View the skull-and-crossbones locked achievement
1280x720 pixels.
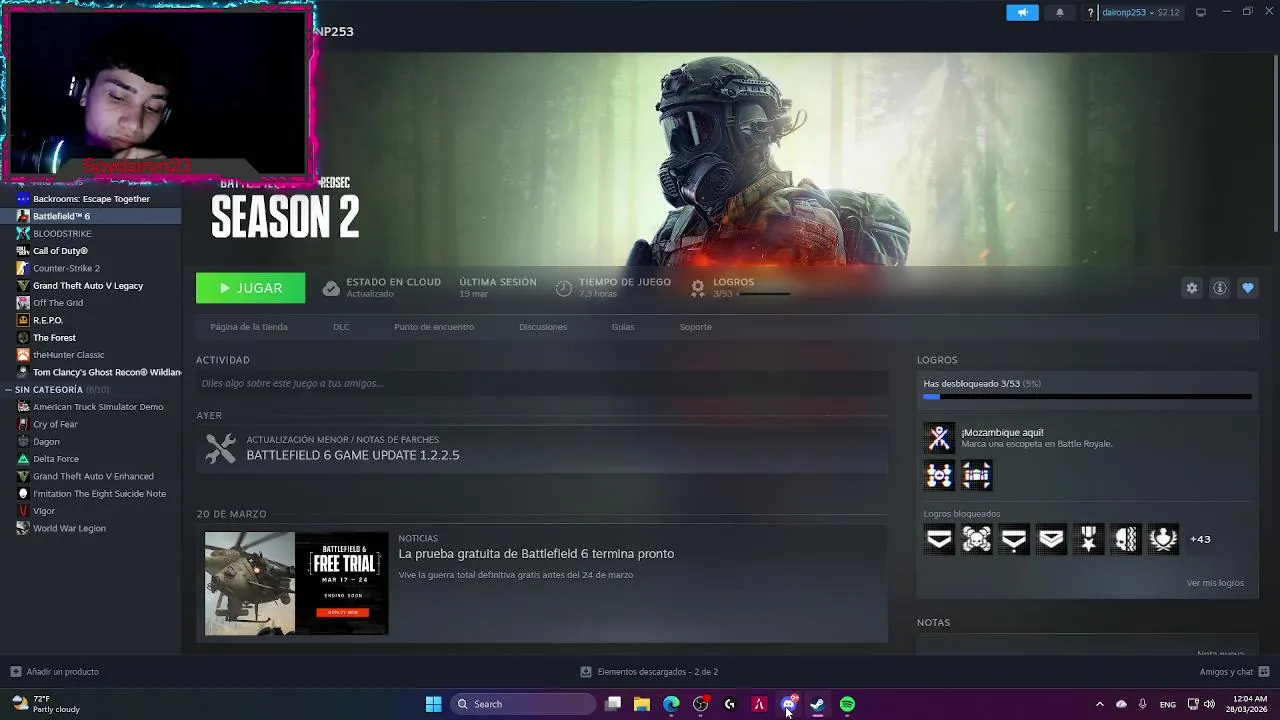pyautogui.click(x=977, y=539)
